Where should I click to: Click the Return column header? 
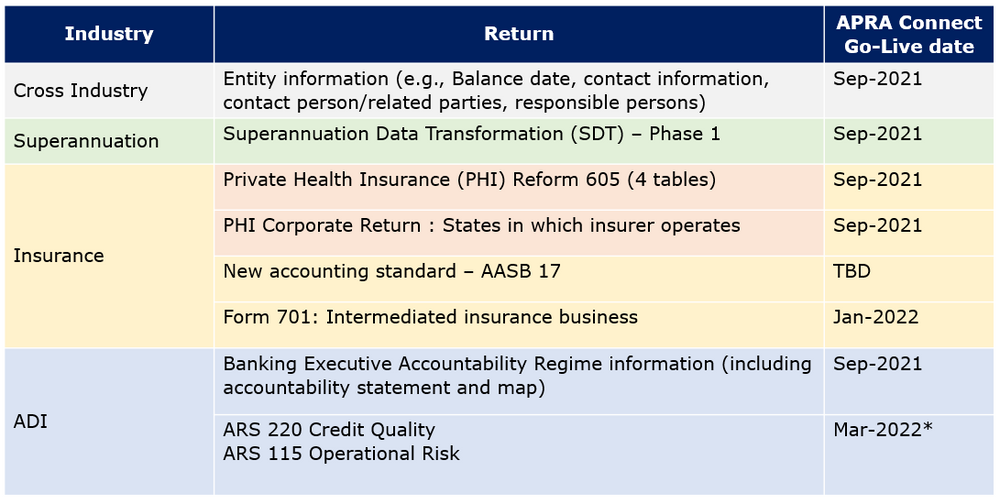519,34
